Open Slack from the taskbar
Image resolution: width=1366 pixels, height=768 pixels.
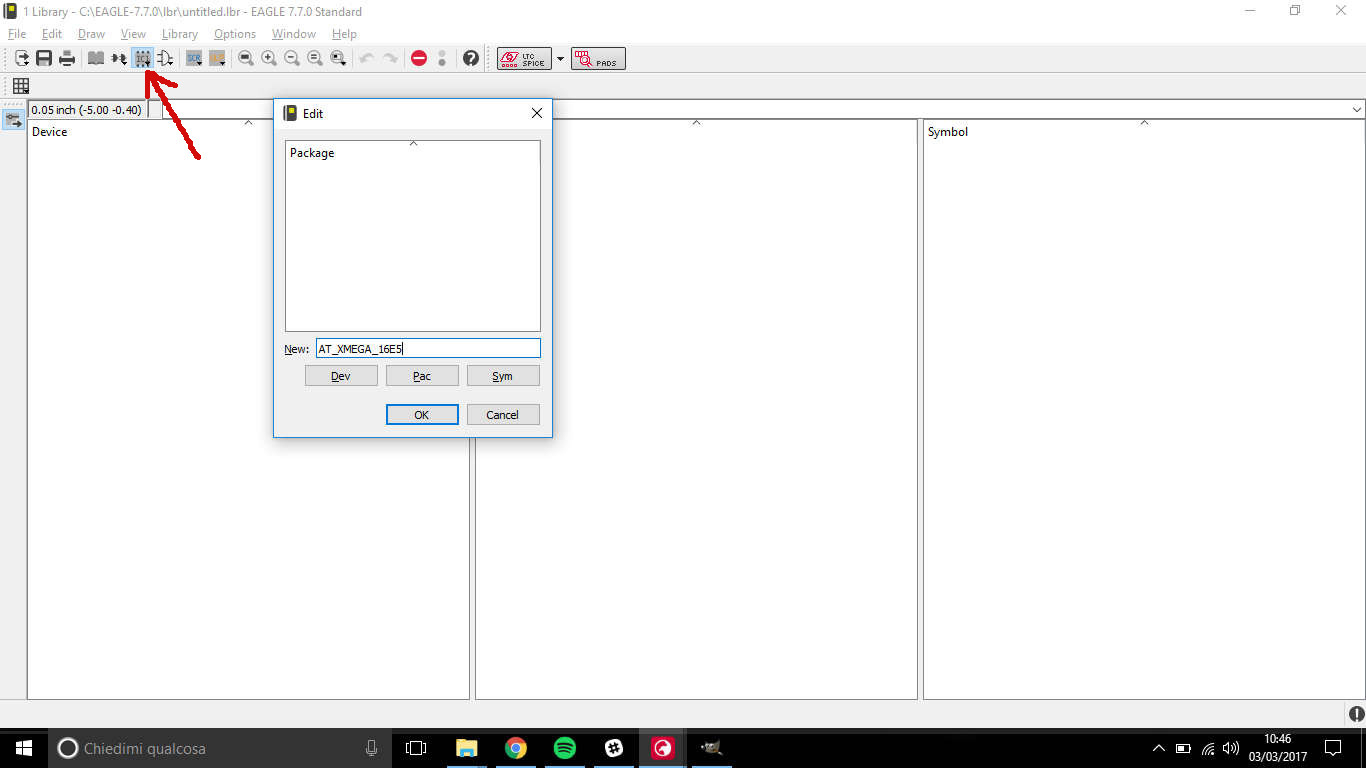pyautogui.click(x=614, y=748)
